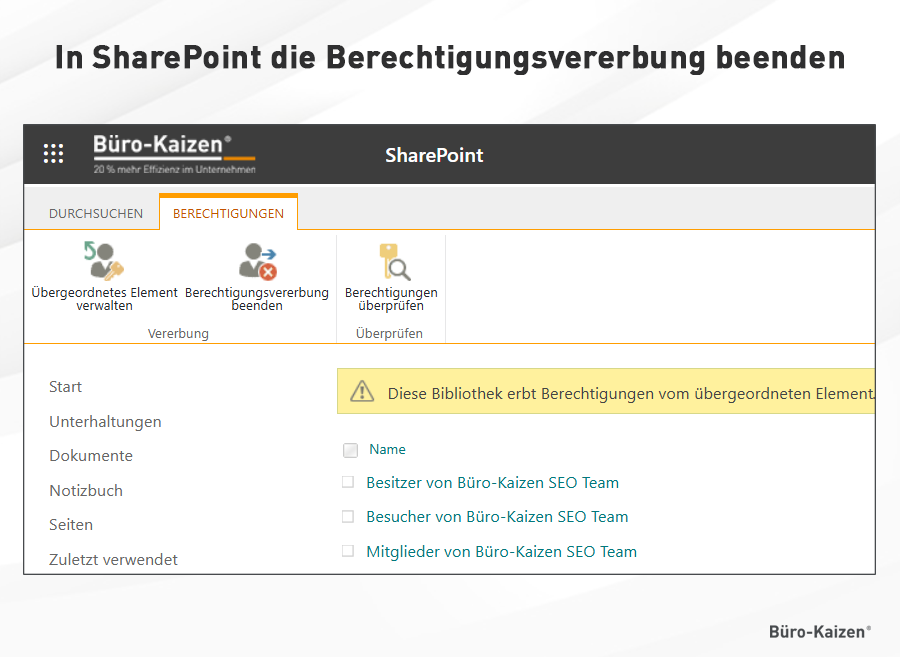Open Start in the left navigation

(65, 387)
